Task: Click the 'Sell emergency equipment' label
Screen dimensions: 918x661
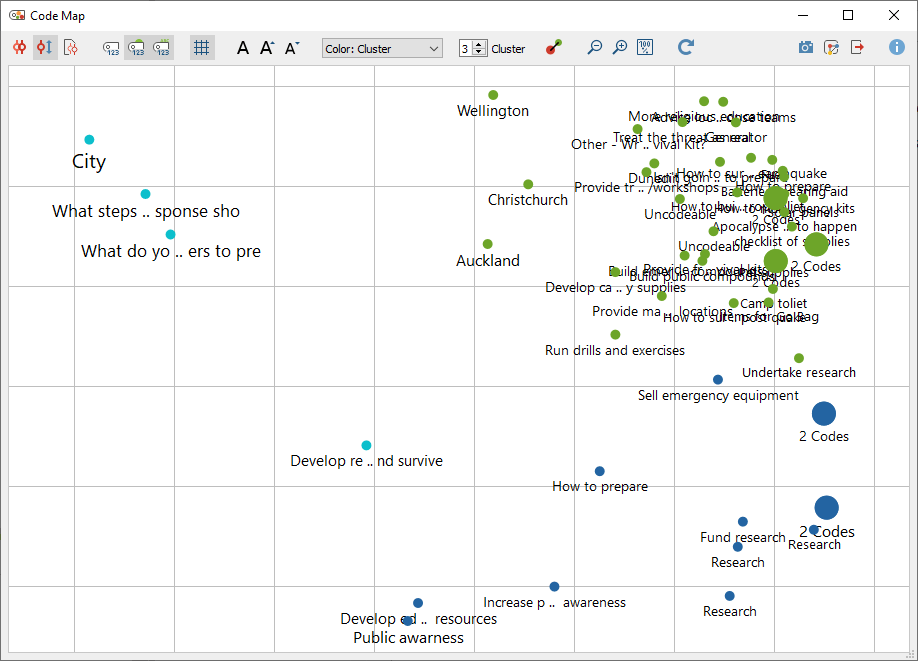Action: (x=718, y=396)
